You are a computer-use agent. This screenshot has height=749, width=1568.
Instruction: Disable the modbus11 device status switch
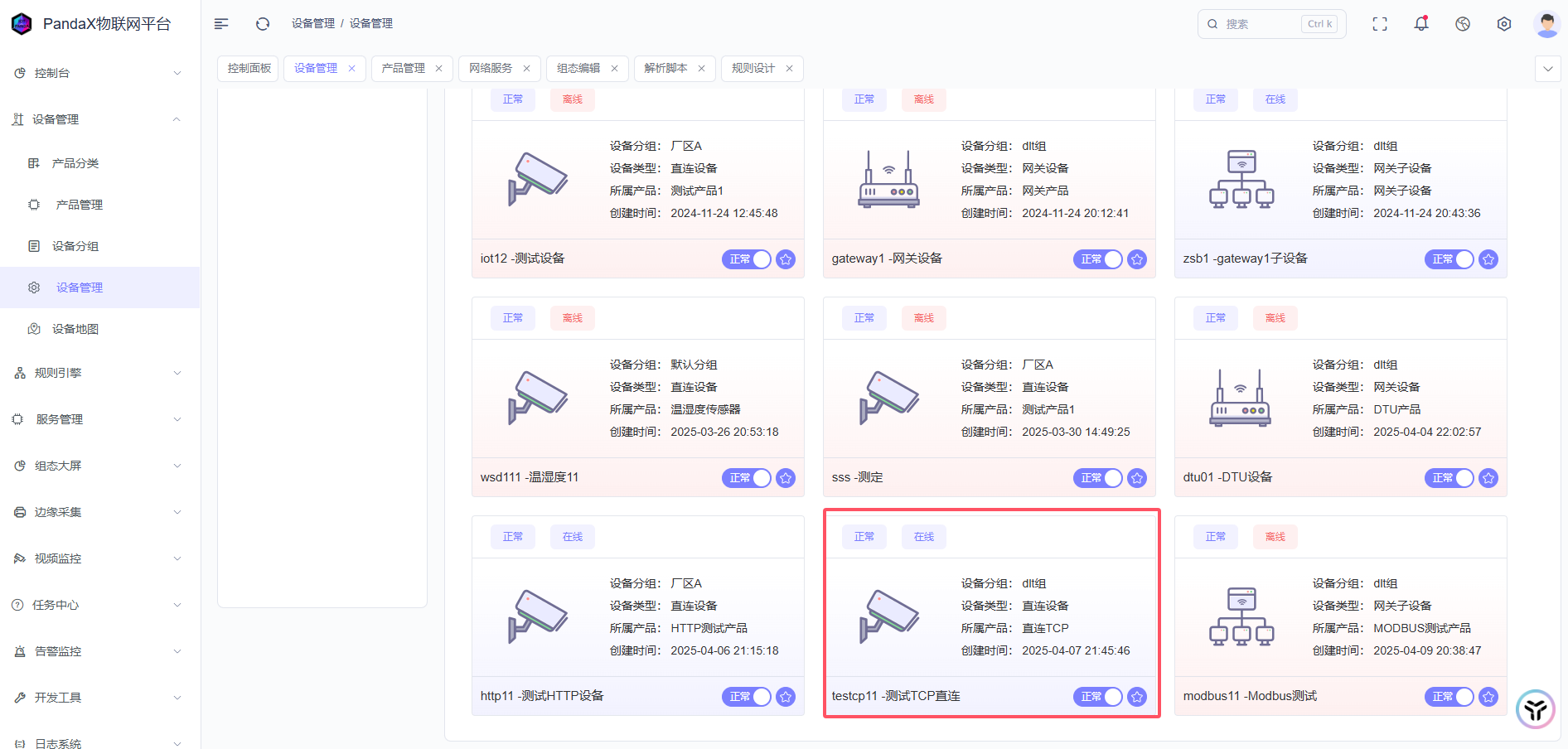coord(1449,697)
